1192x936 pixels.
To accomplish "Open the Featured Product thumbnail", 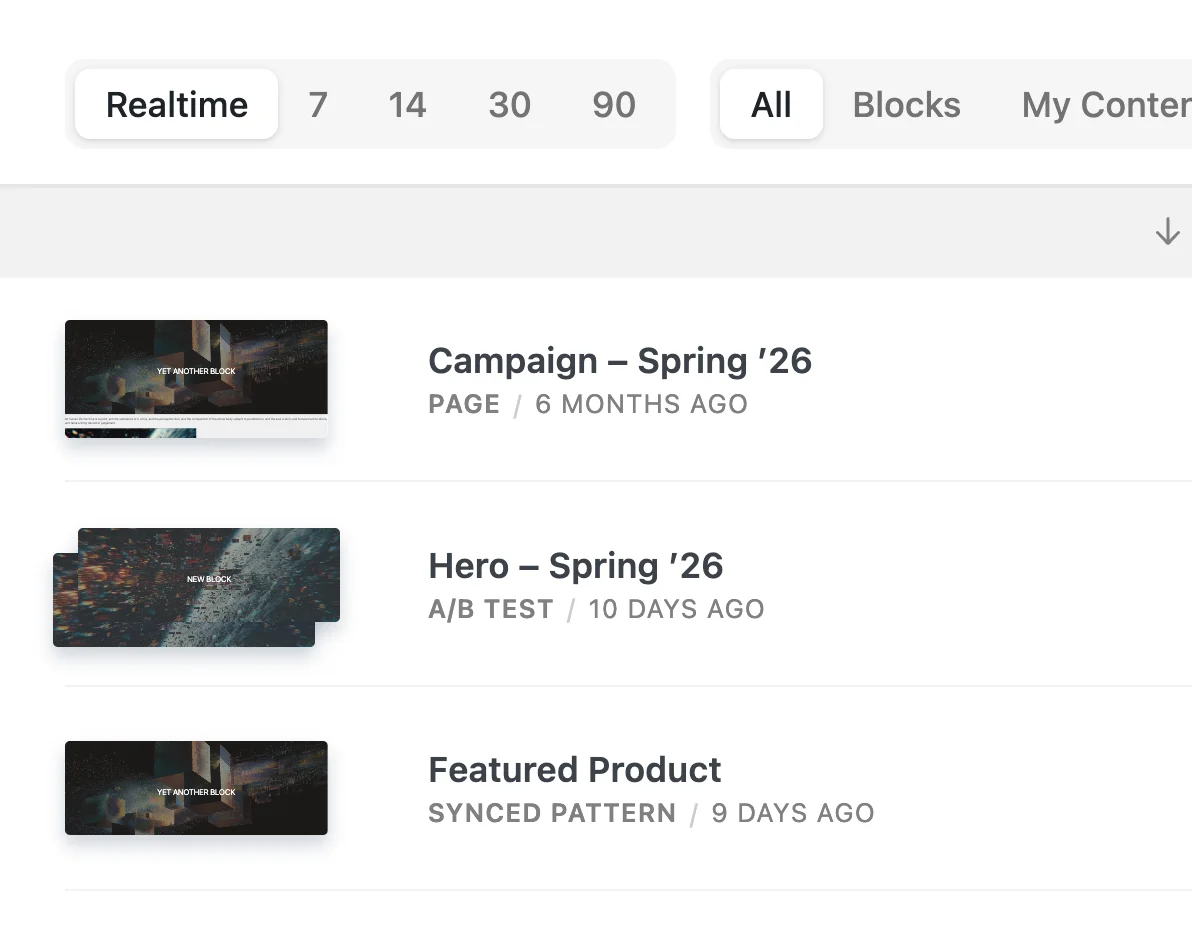I will pyautogui.click(x=196, y=788).
